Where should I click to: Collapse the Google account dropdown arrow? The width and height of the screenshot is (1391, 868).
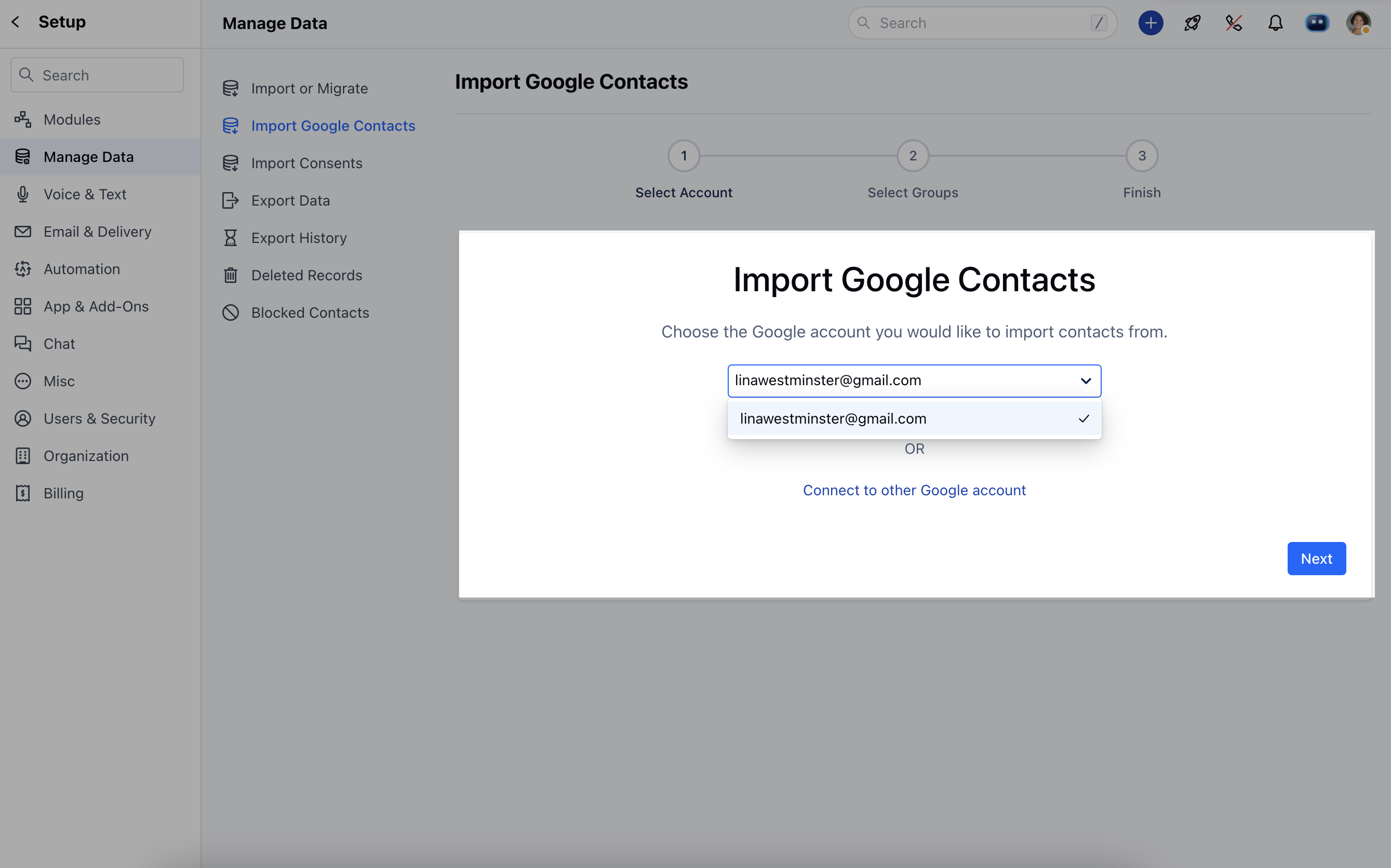(1086, 381)
